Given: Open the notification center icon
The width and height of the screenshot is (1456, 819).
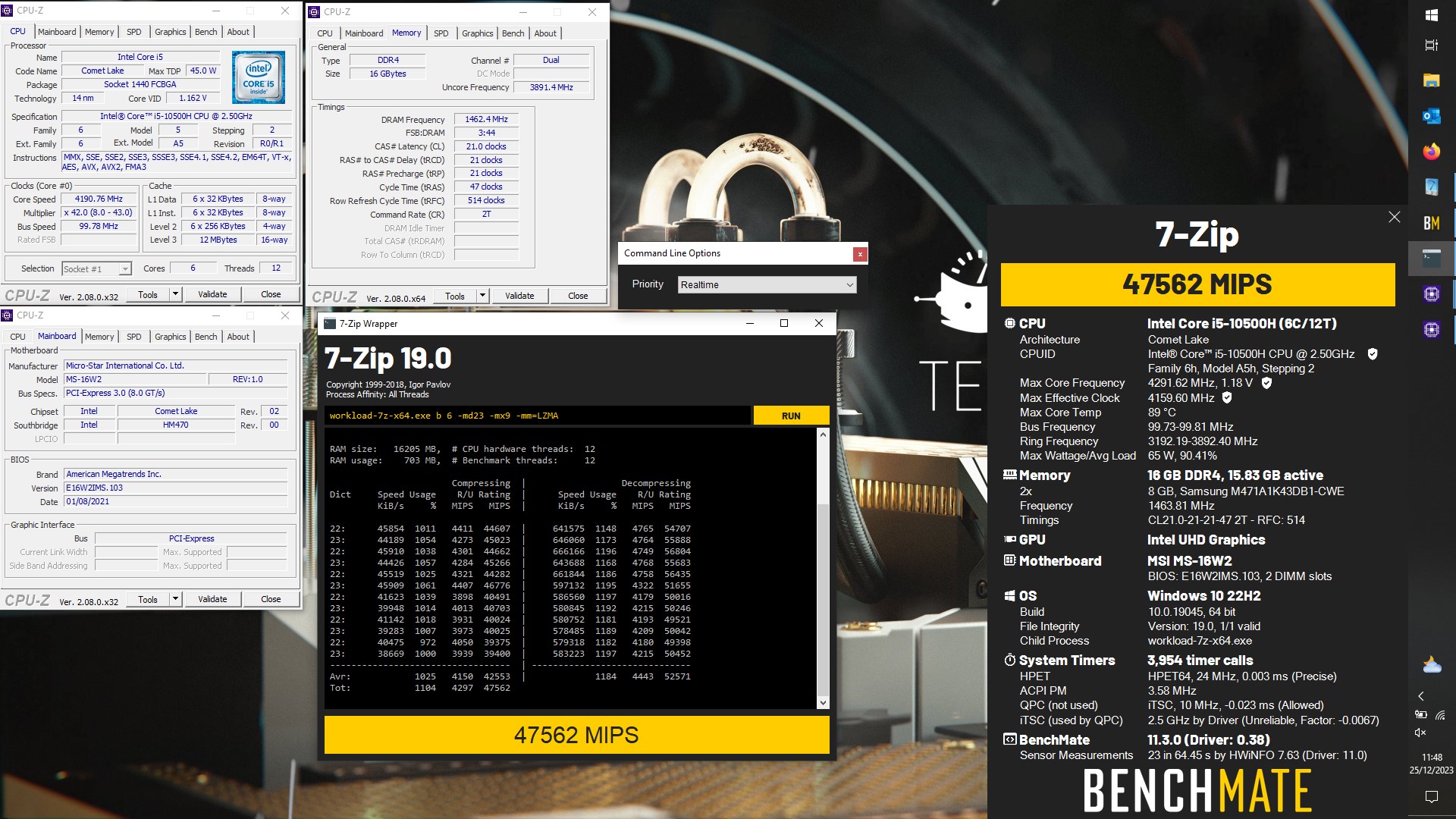Looking at the screenshot, I should [1431, 796].
